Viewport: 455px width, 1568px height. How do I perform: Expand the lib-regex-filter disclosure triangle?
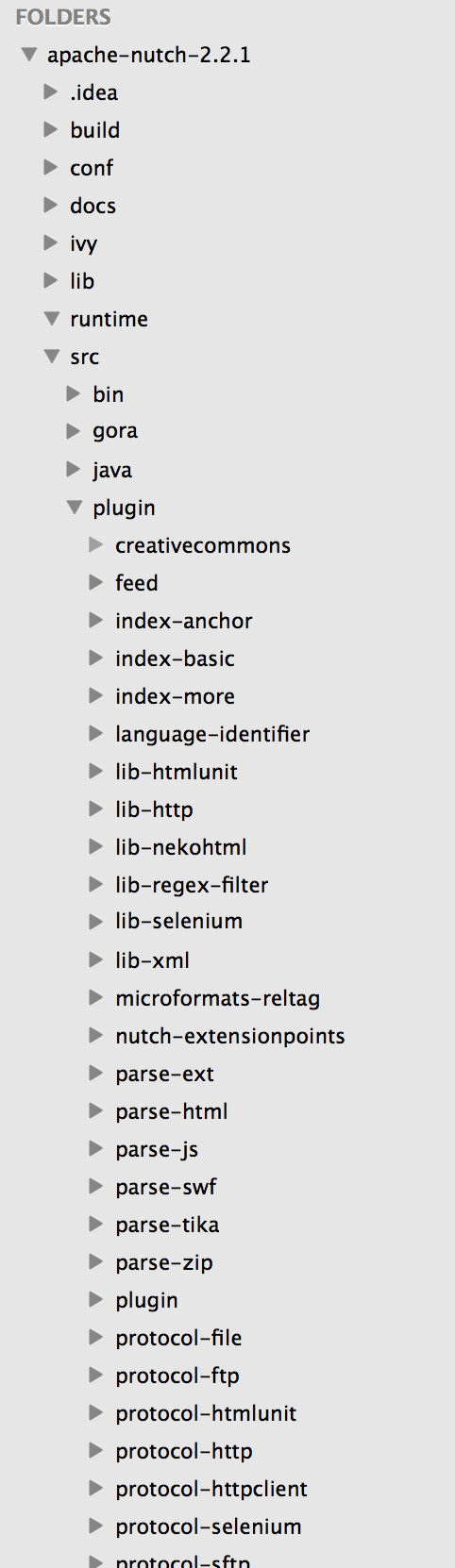96,884
